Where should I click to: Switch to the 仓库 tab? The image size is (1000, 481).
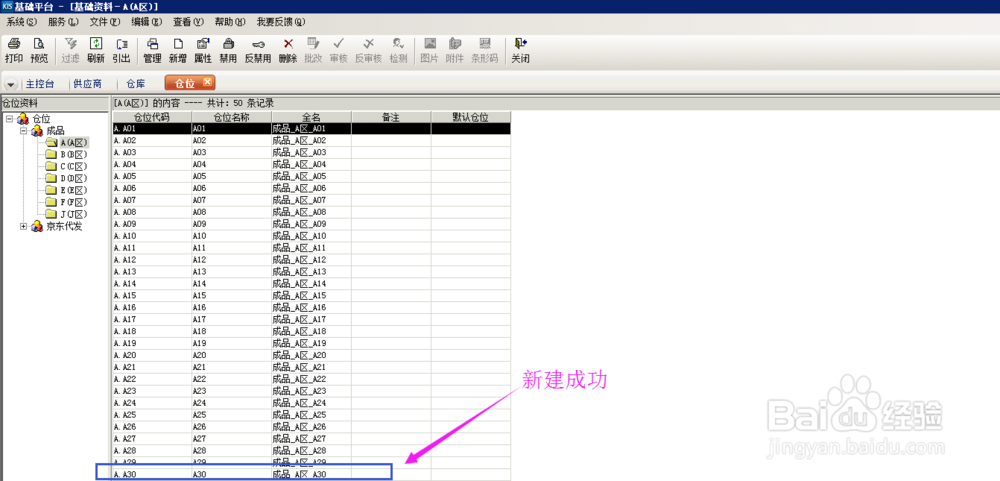(135, 84)
